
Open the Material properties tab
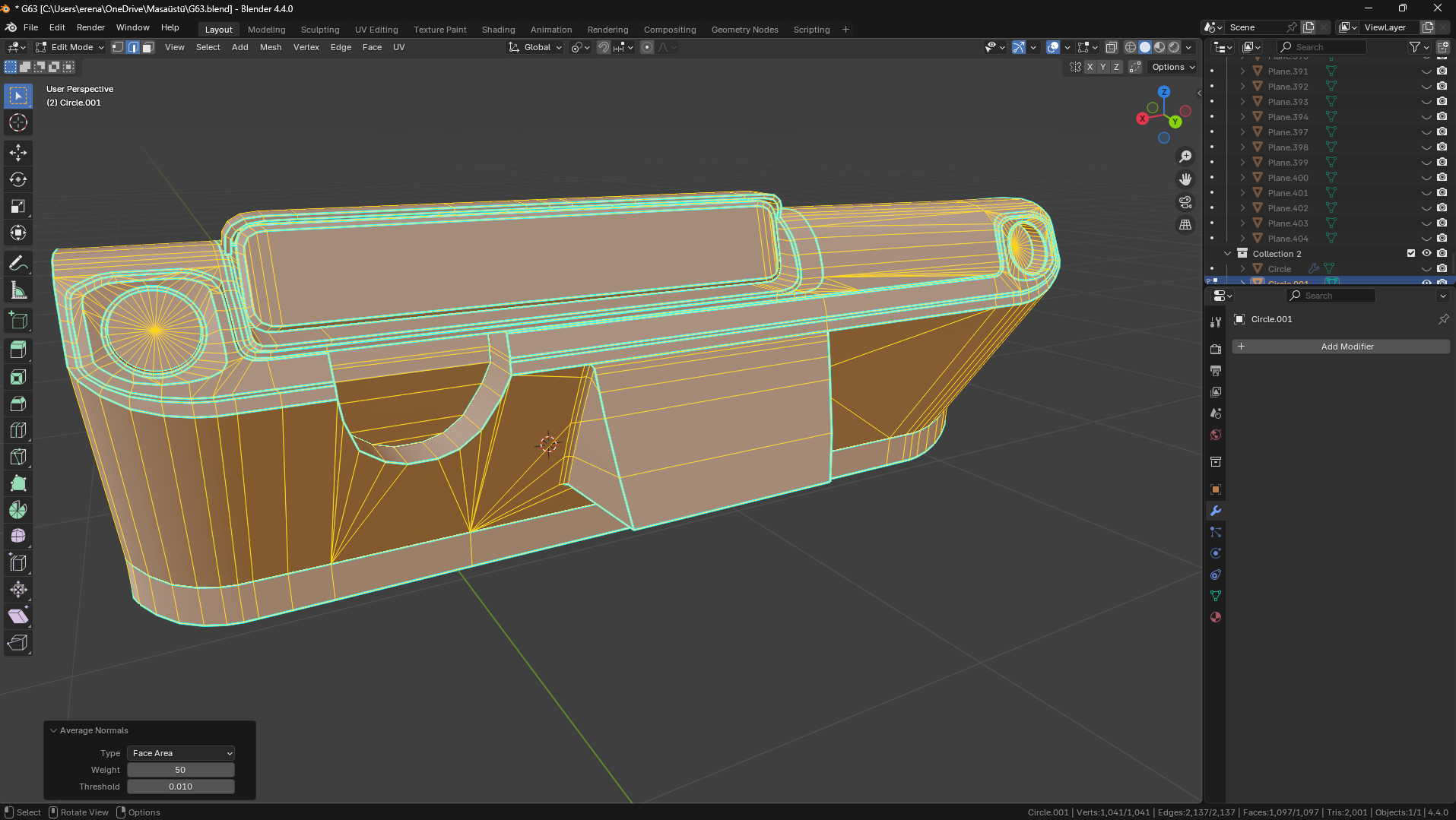tap(1215, 617)
